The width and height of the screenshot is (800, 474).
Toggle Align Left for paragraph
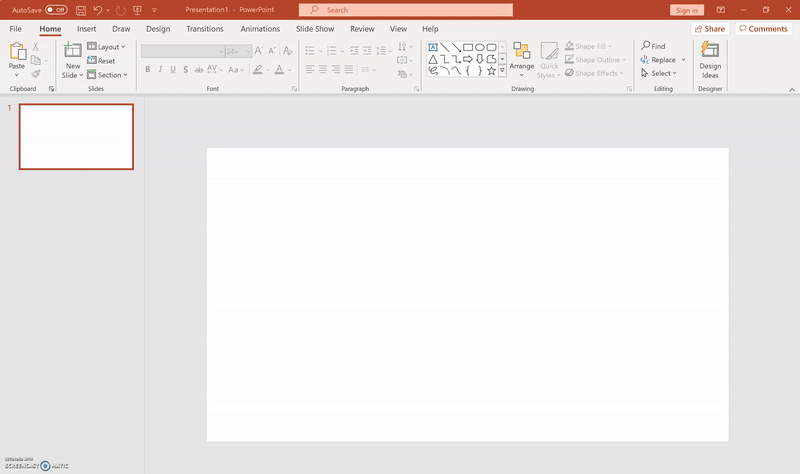[x=310, y=69]
